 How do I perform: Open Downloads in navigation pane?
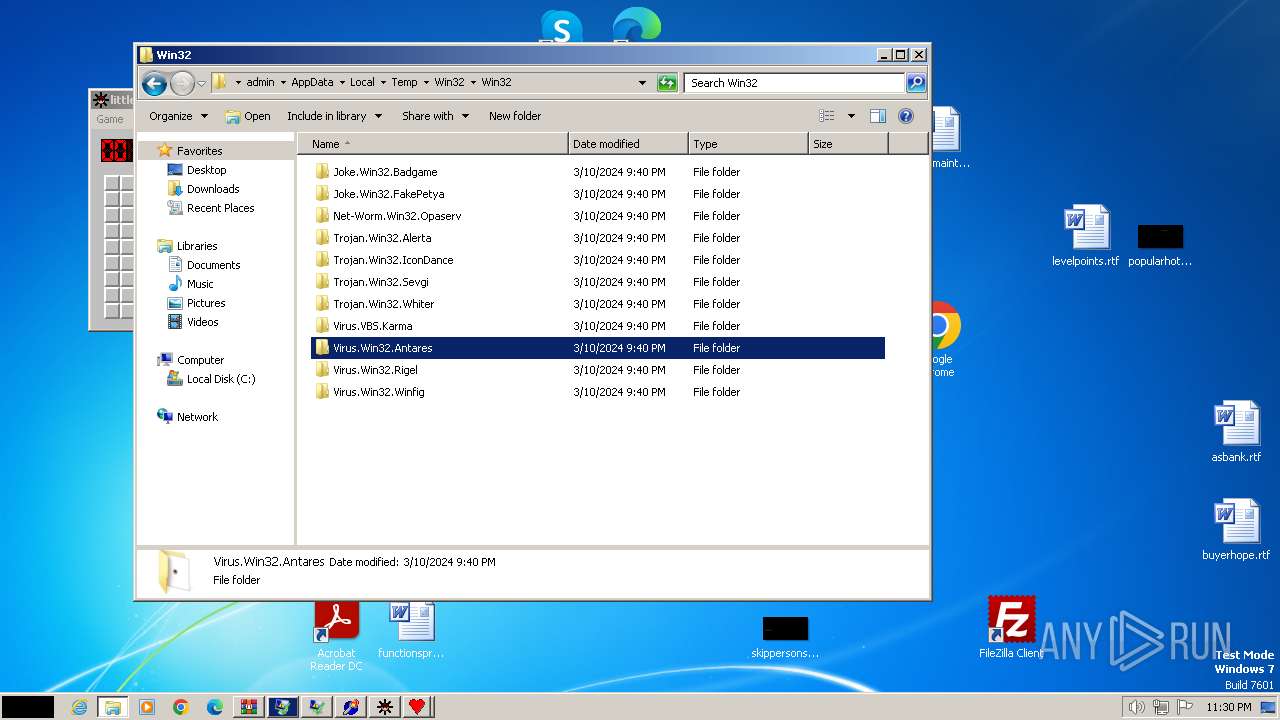pyautogui.click(x=212, y=189)
